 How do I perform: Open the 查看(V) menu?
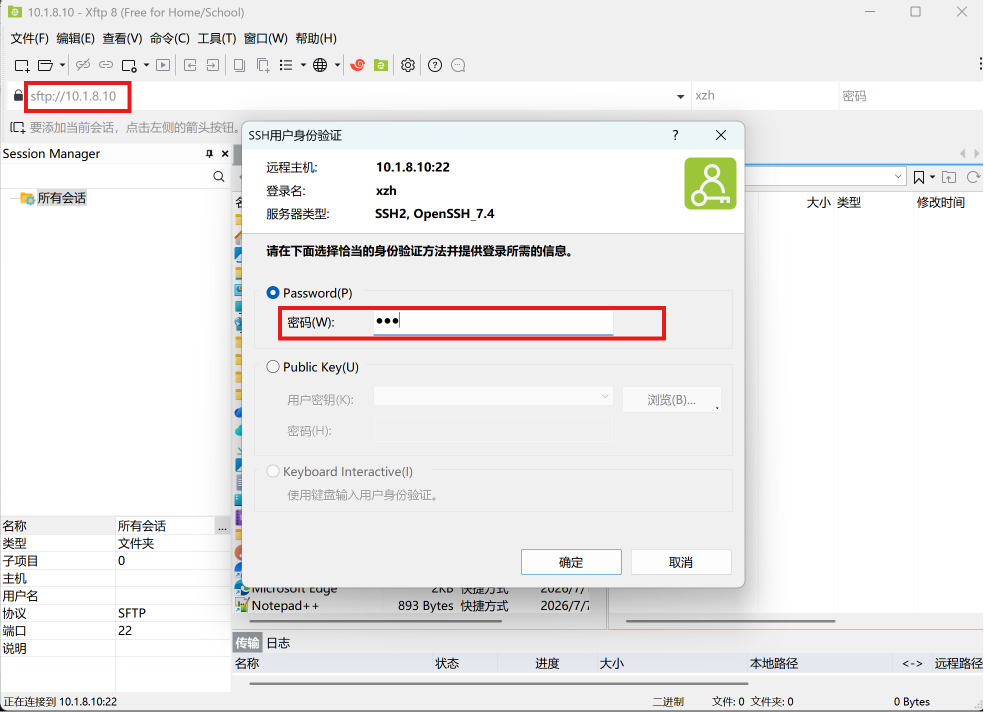point(122,39)
